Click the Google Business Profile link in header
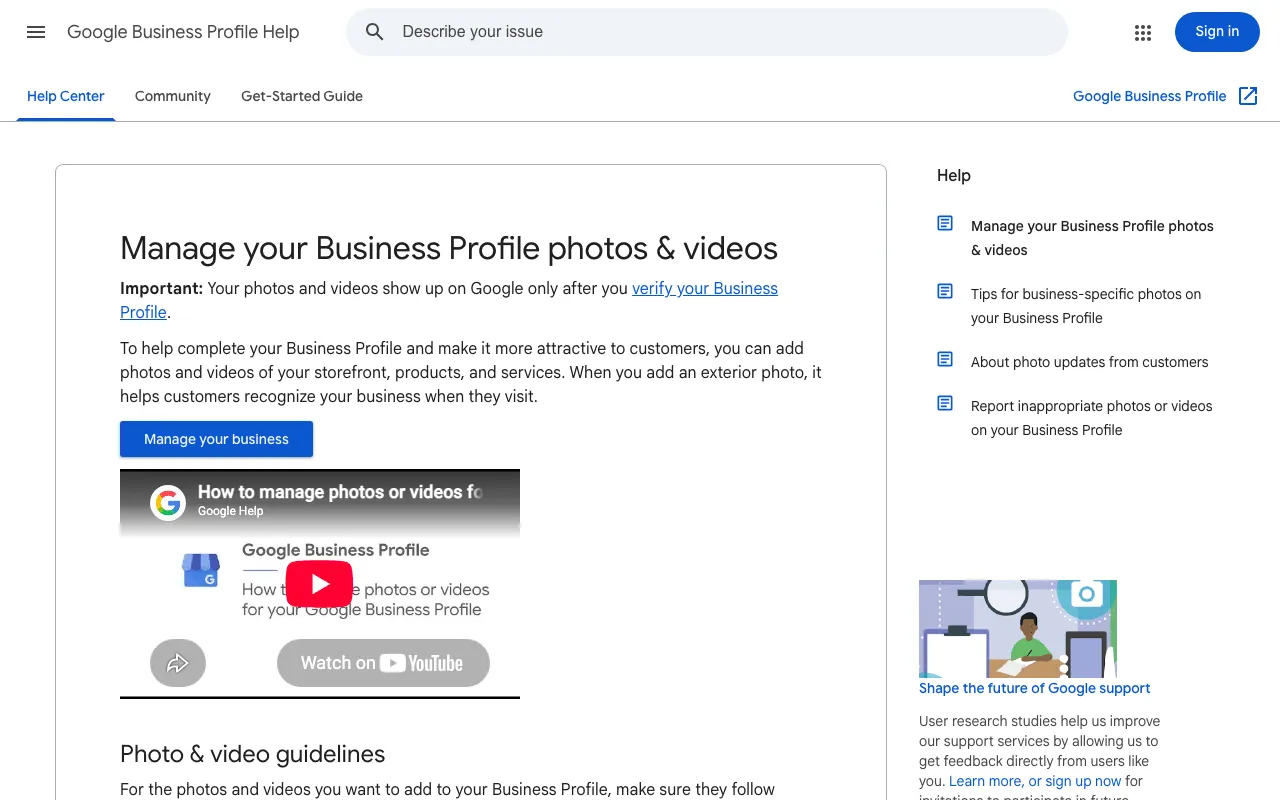The image size is (1280, 800). (x=1150, y=96)
